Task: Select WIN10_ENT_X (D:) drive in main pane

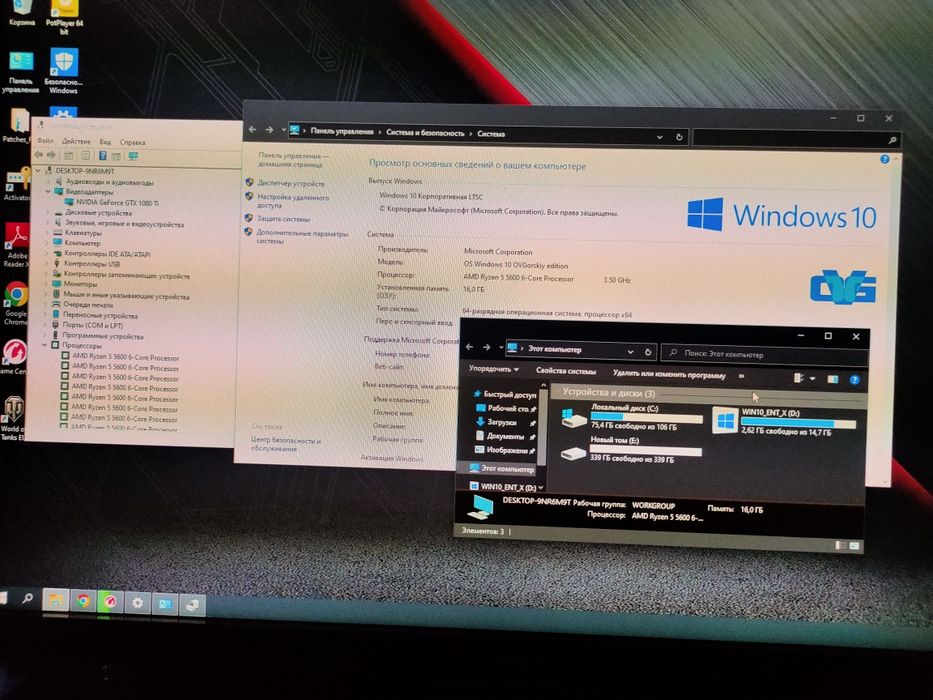Action: (x=784, y=421)
